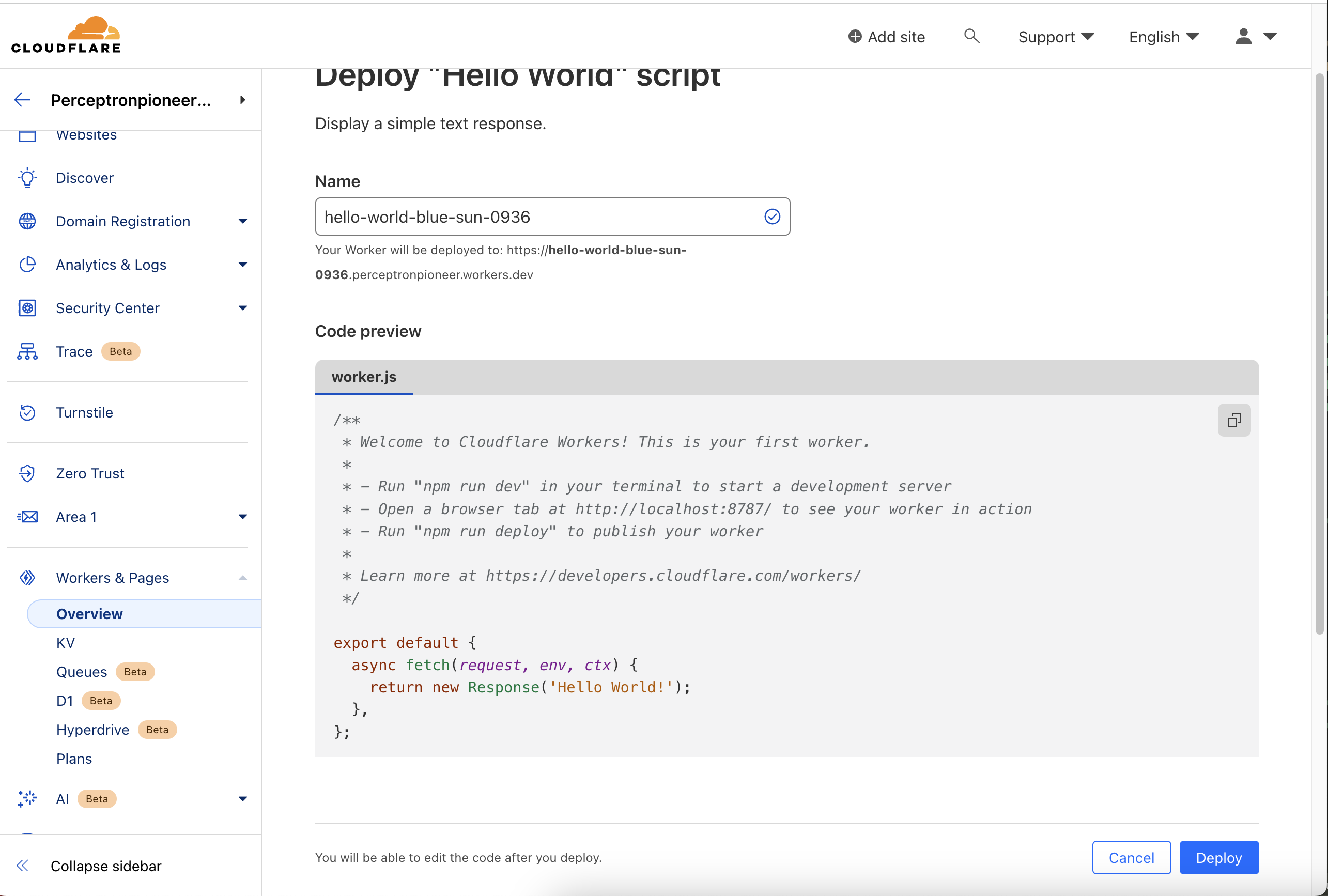
Task: Click the plus icon beside Add site
Action: [x=854, y=37]
